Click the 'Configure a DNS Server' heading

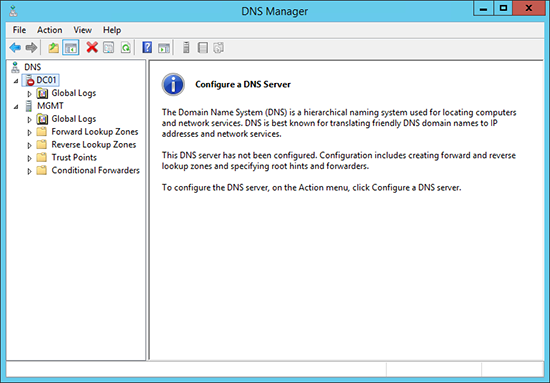tap(243, 85)
